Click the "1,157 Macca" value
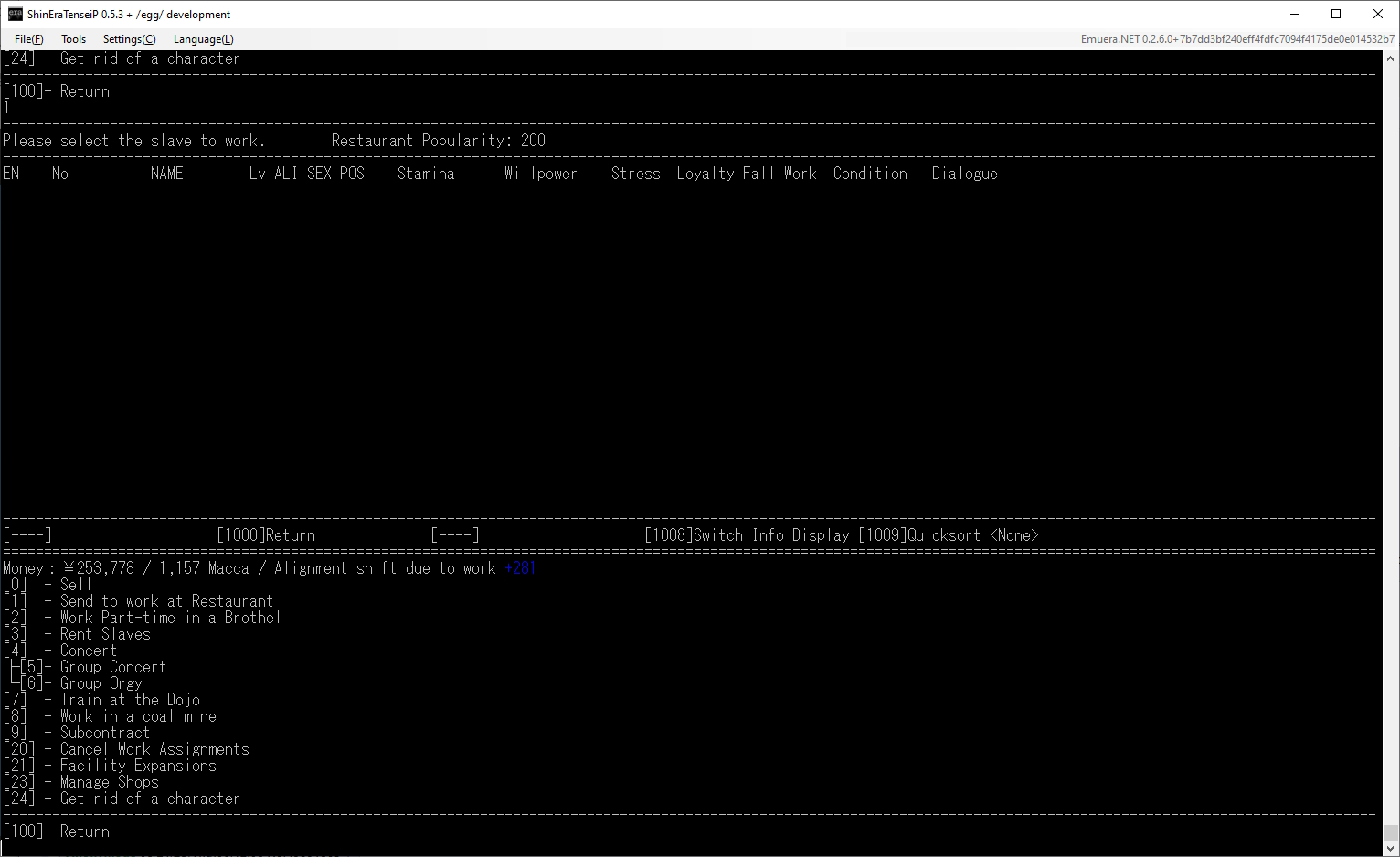The image size is (1400, 857). coord(204,568)
